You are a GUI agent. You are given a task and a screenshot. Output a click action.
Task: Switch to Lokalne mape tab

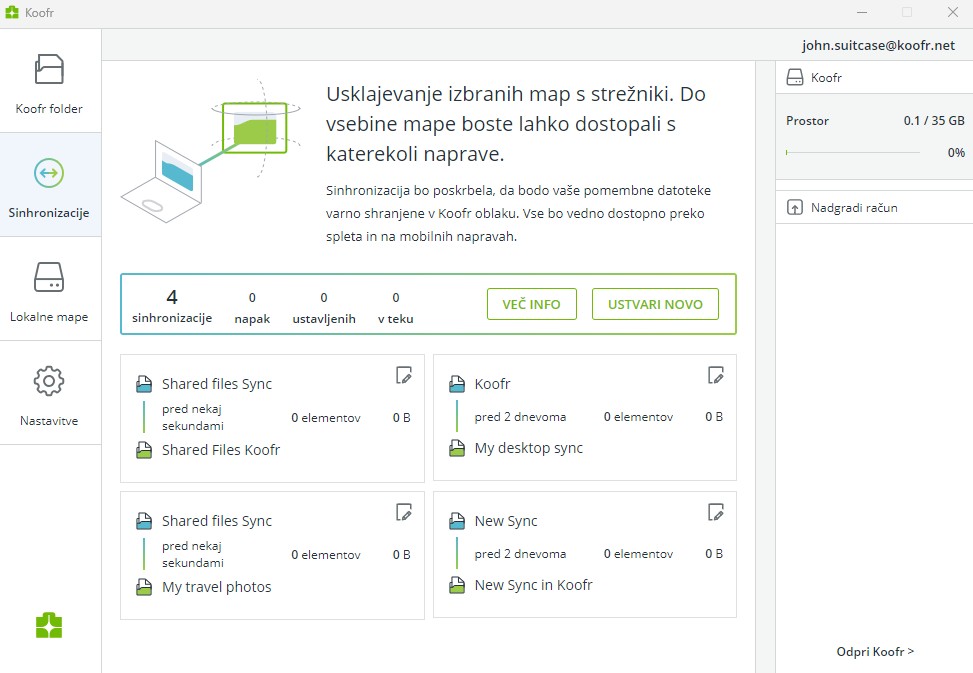(x=50, y=289)
